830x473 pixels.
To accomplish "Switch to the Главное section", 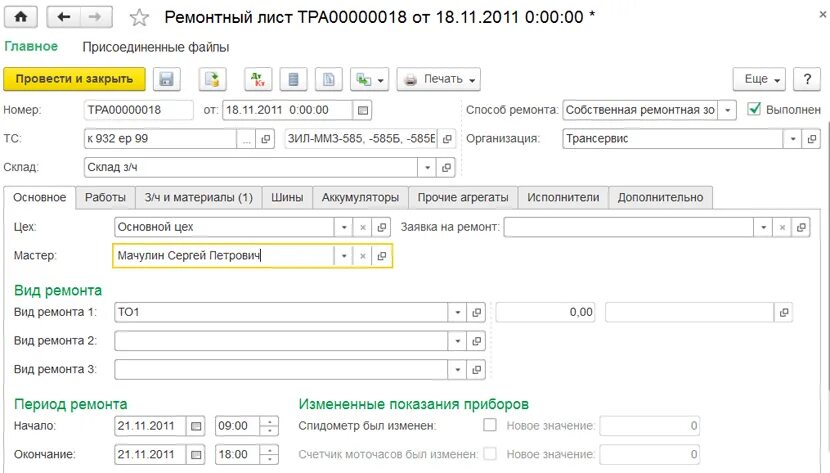I will click(x=31, y=47).
